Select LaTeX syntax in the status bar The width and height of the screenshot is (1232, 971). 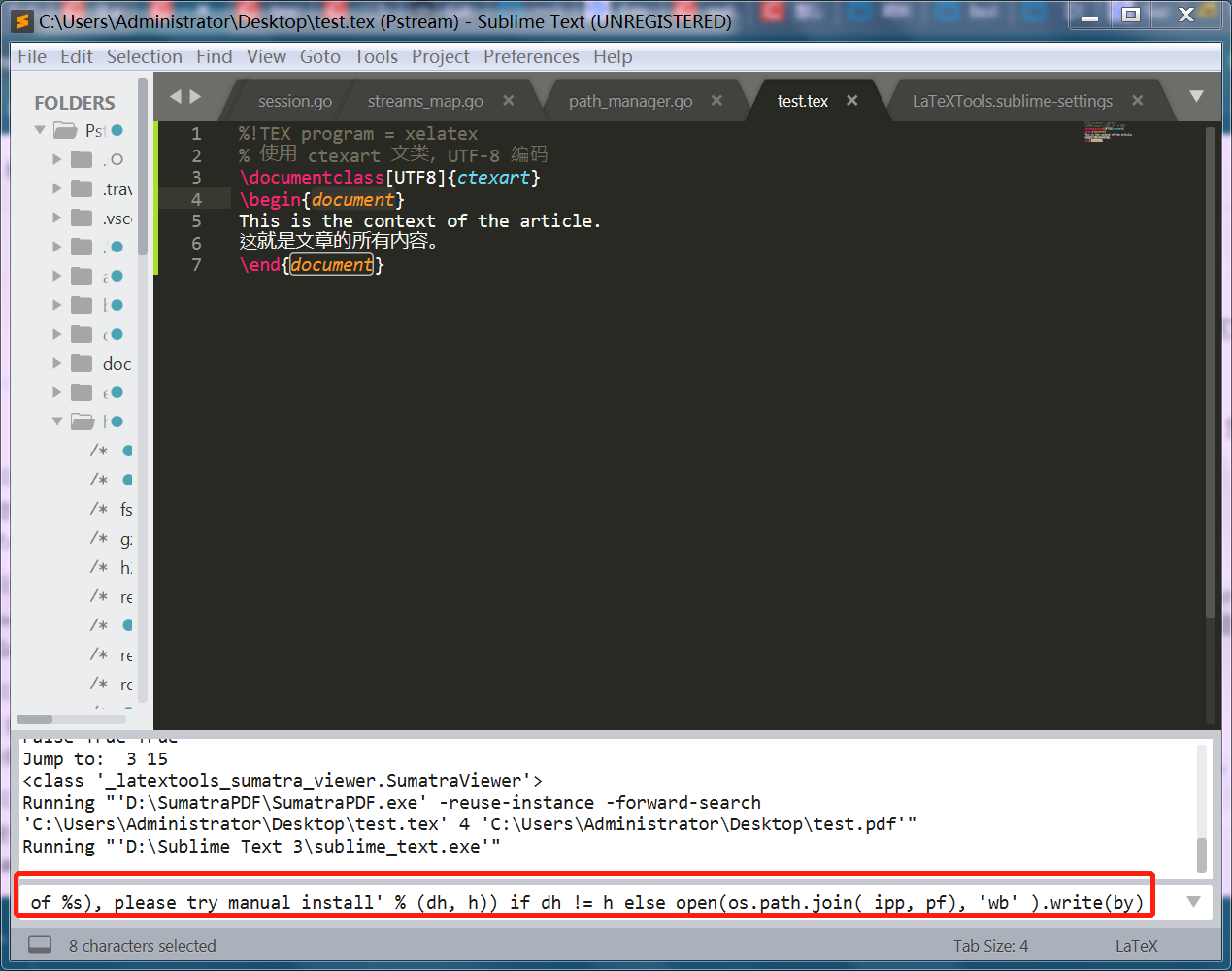(1136, 944)
